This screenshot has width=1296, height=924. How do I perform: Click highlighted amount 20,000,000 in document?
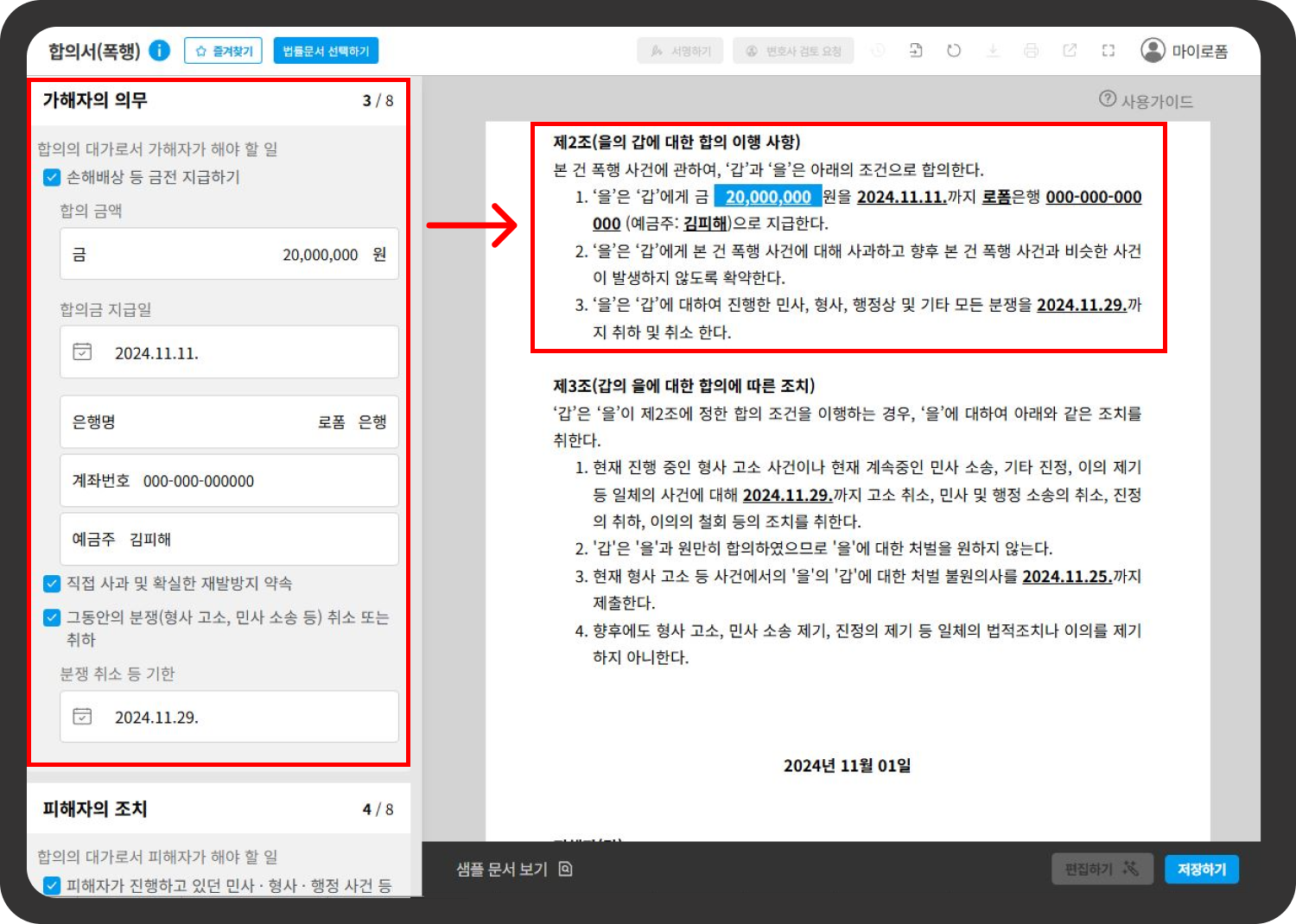point(767,197)
